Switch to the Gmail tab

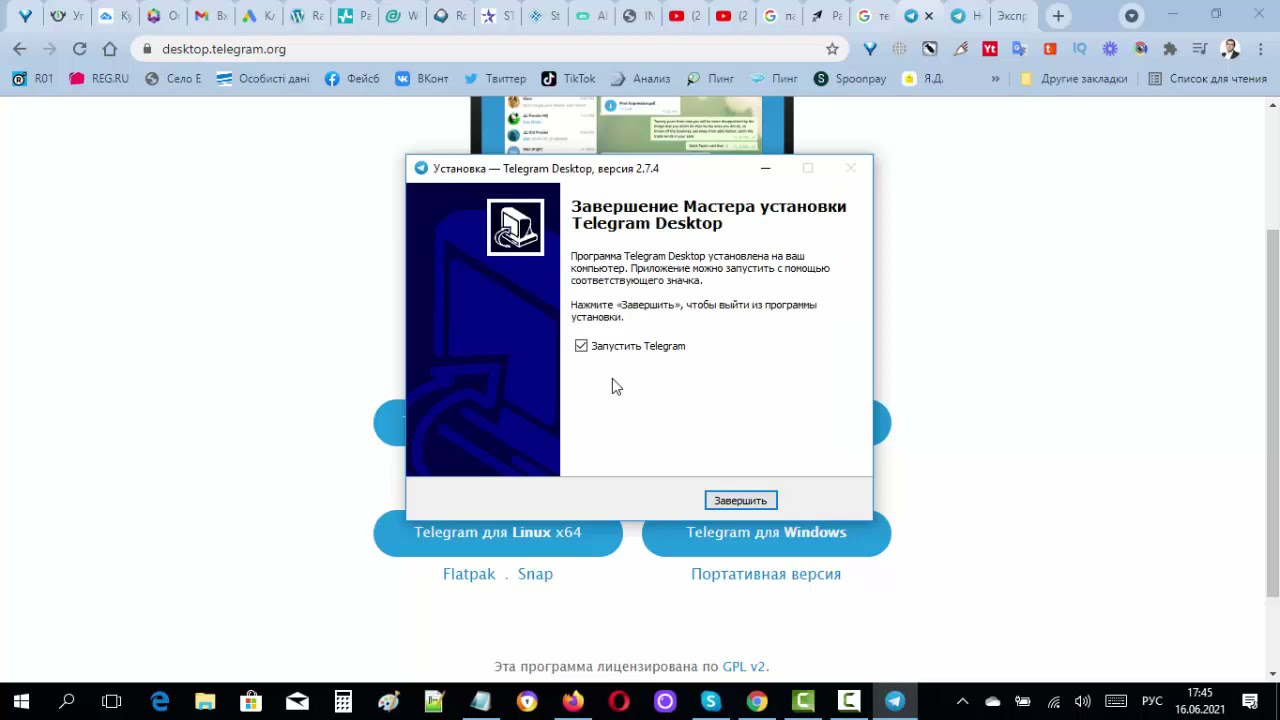(211, 16)
